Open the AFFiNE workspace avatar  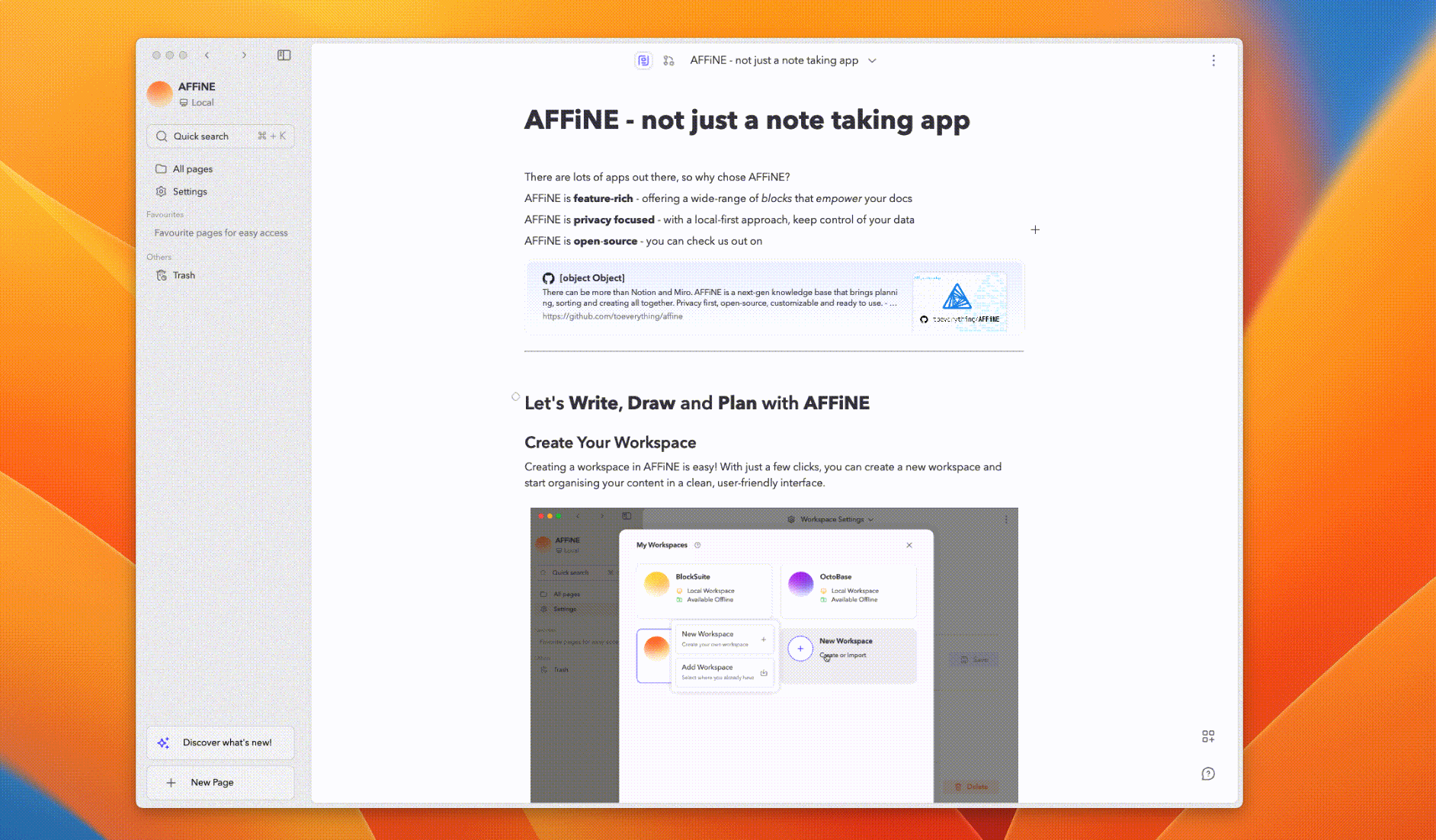(159, 93)
